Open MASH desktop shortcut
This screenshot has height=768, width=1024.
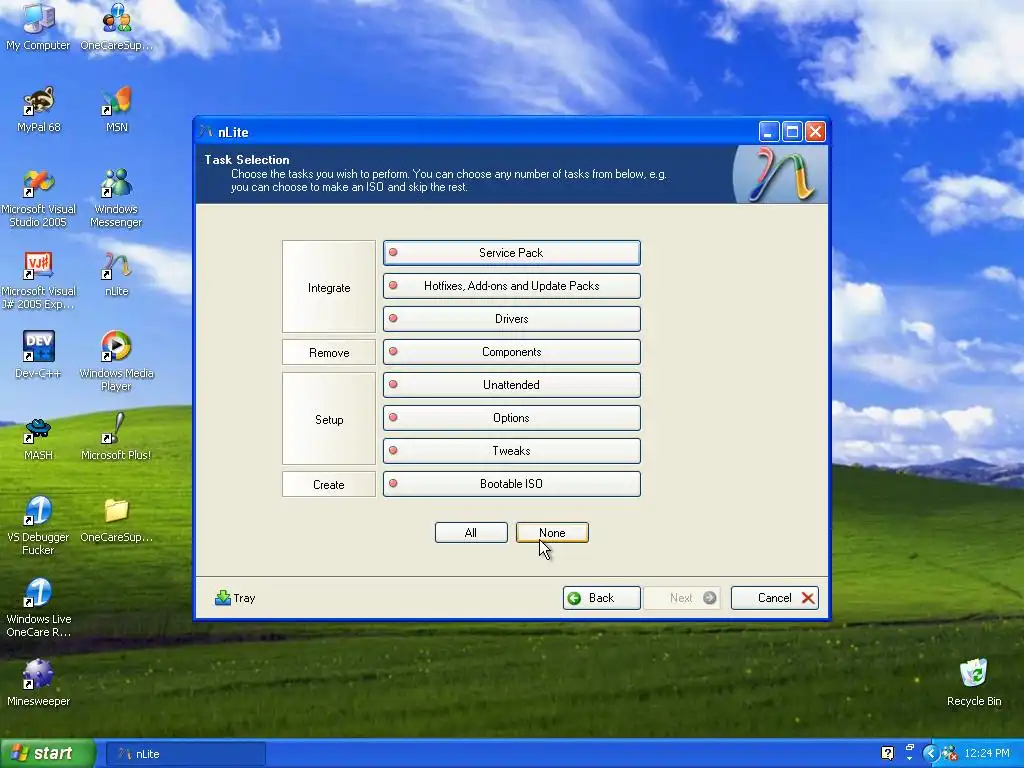tap(39, 438)
